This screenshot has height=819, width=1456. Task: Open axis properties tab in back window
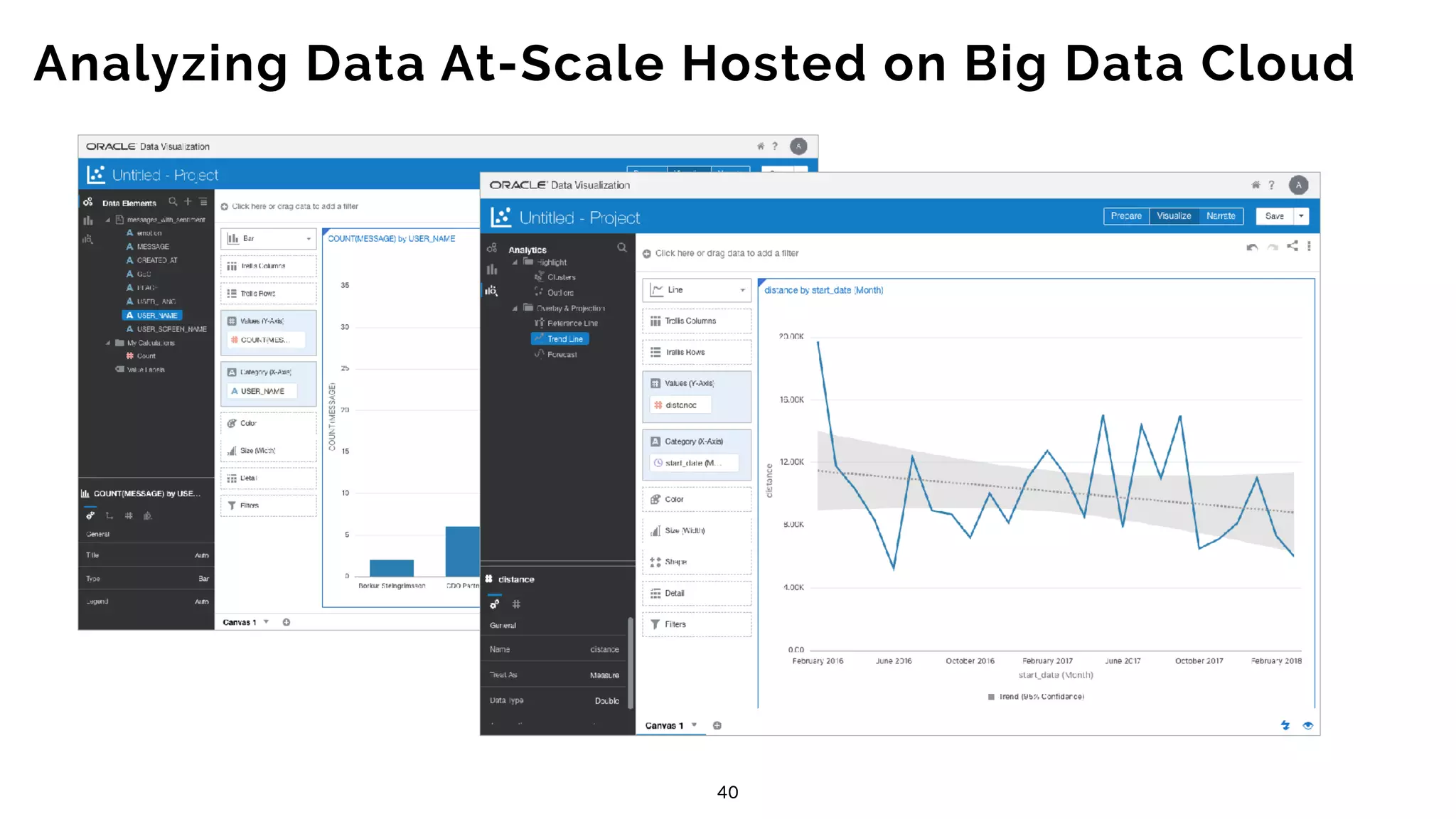coord(109,516)
